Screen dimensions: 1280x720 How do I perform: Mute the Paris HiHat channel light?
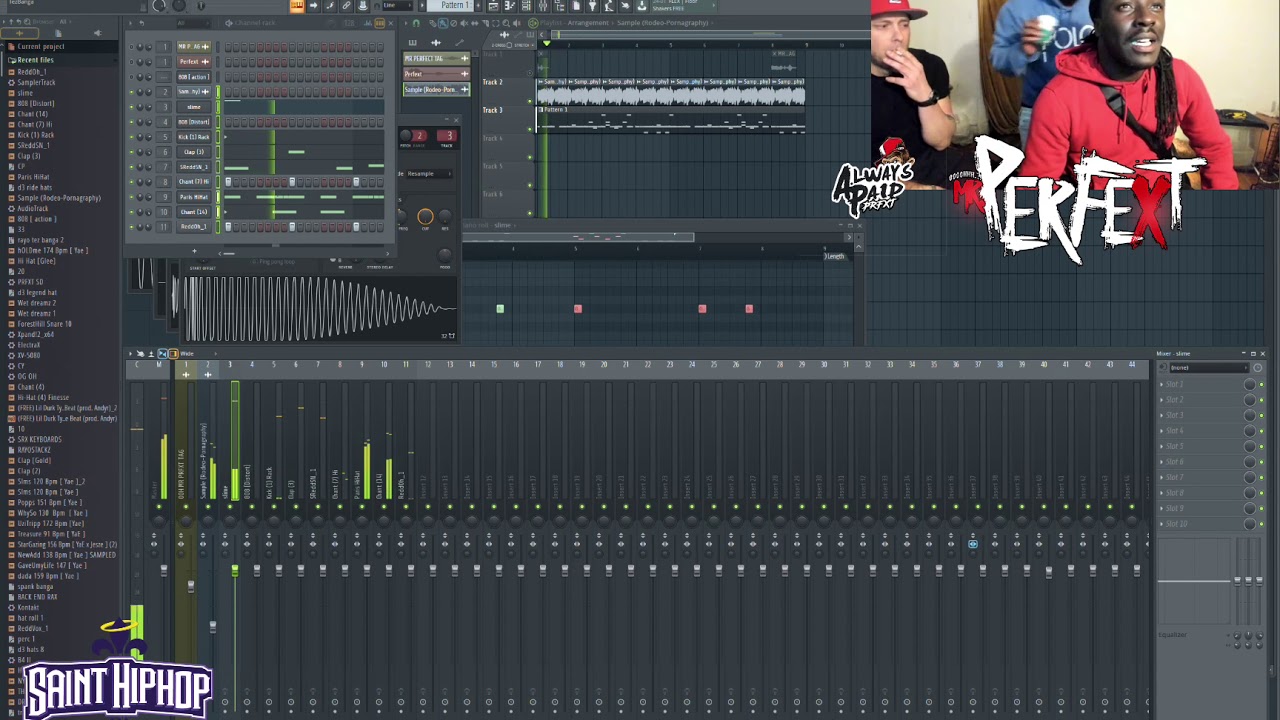(x=131, y=197)
